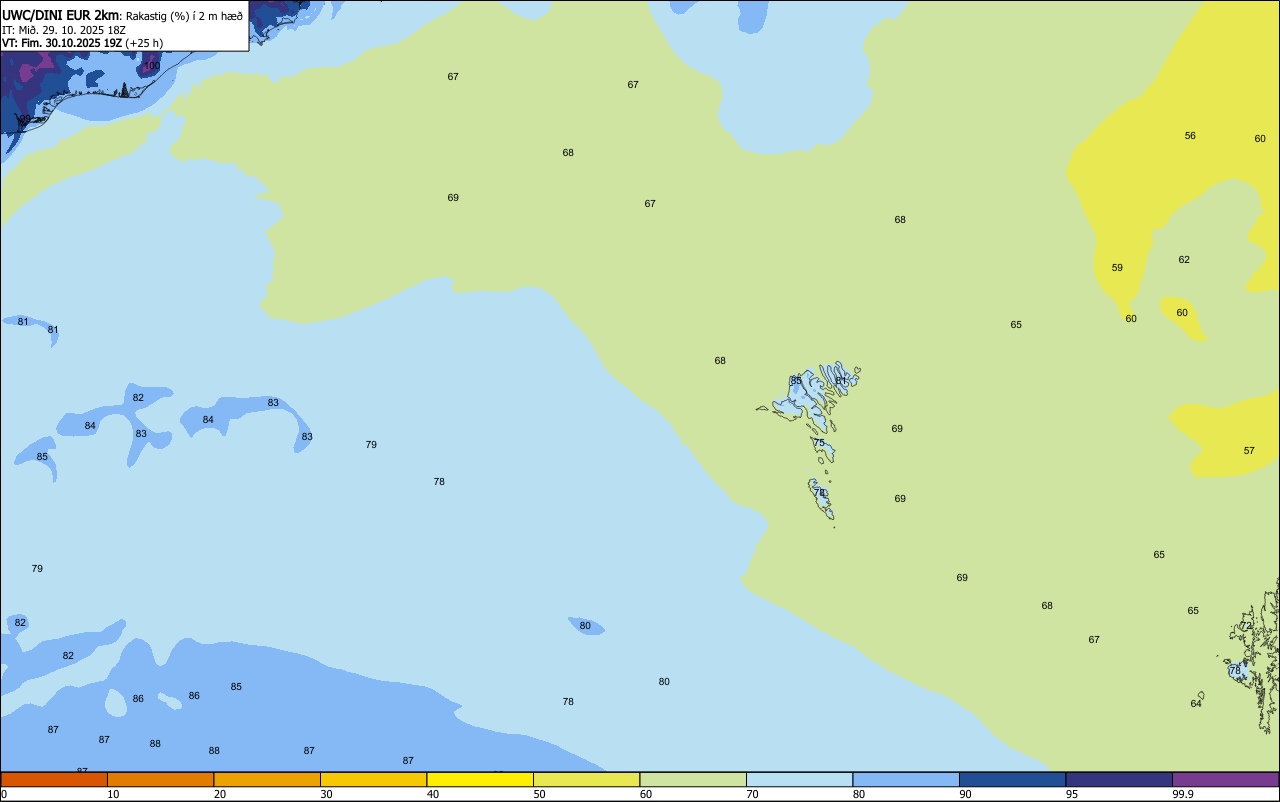Select the pale yellow 50–60 legend swatch
This screenshot has height=802, width=1280.
click(x=586, y=779)
